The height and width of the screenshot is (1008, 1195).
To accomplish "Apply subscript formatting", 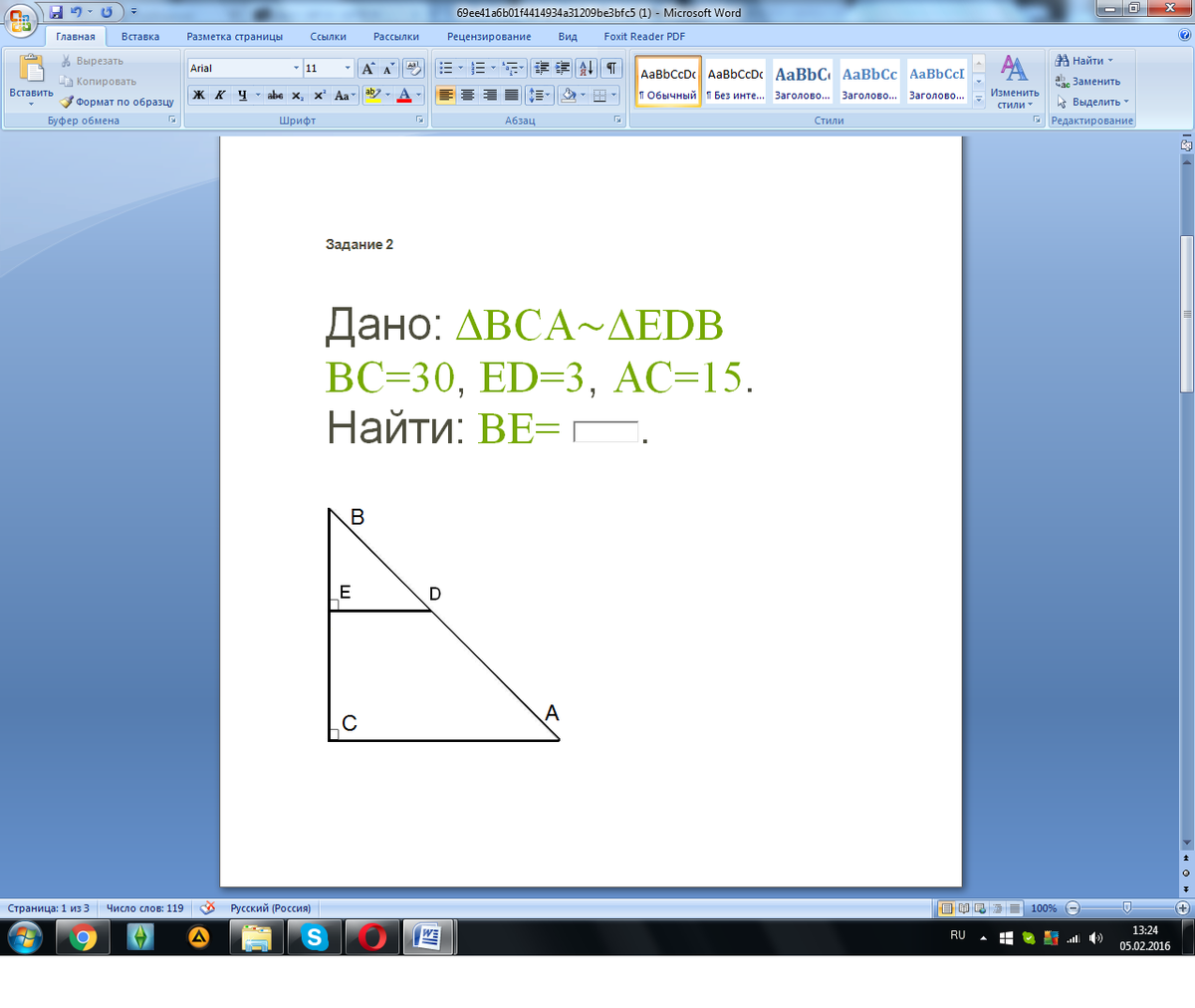I will tap(298, 96).
